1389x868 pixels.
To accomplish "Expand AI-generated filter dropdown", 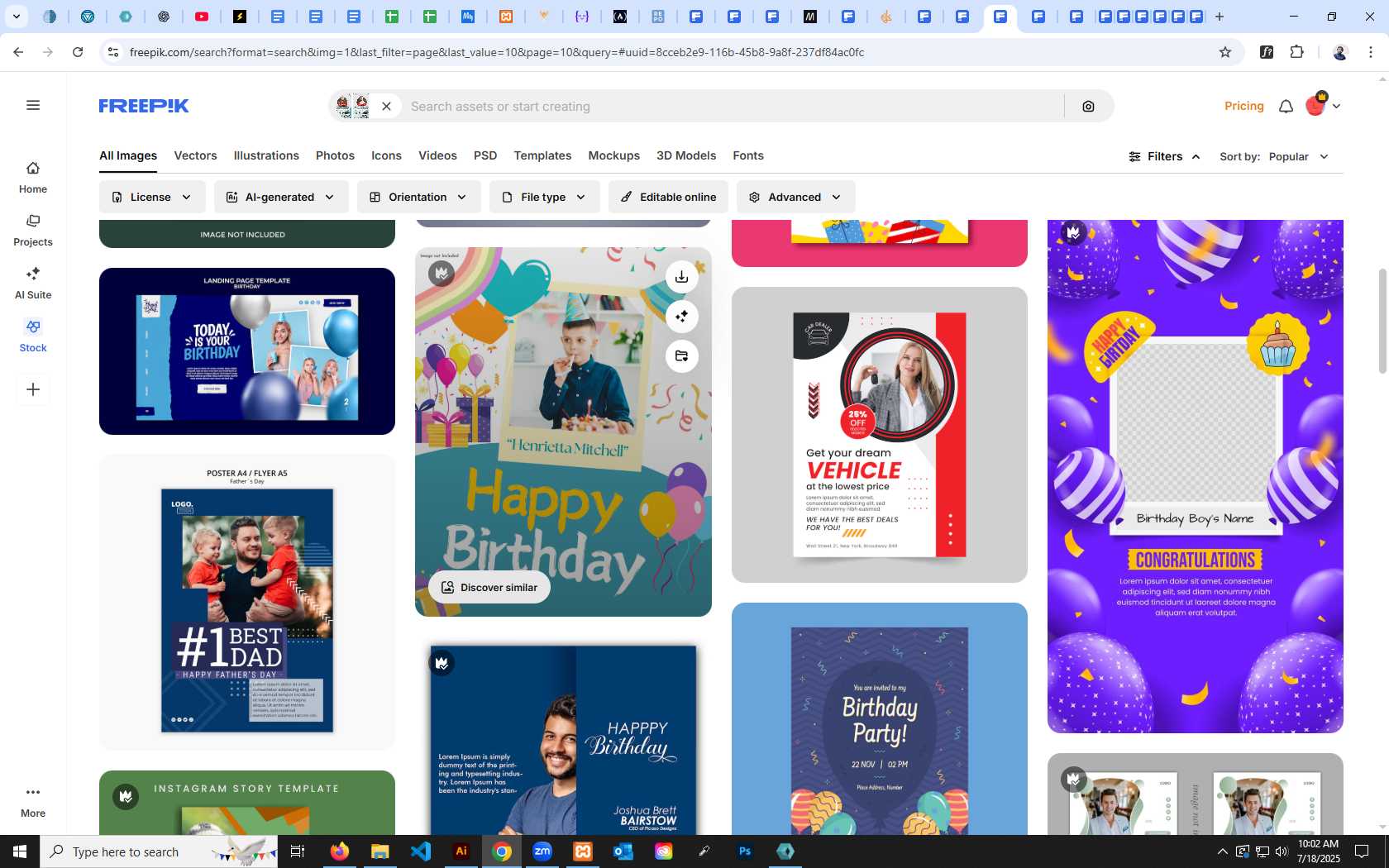I will [281, 197].
